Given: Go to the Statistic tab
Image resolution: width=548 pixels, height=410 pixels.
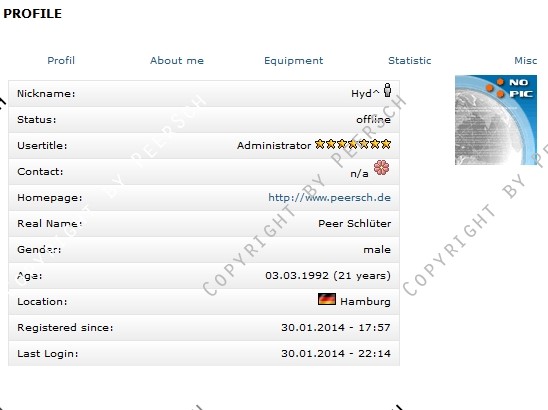Looking at the screenshot, I should tap(410, 60).
